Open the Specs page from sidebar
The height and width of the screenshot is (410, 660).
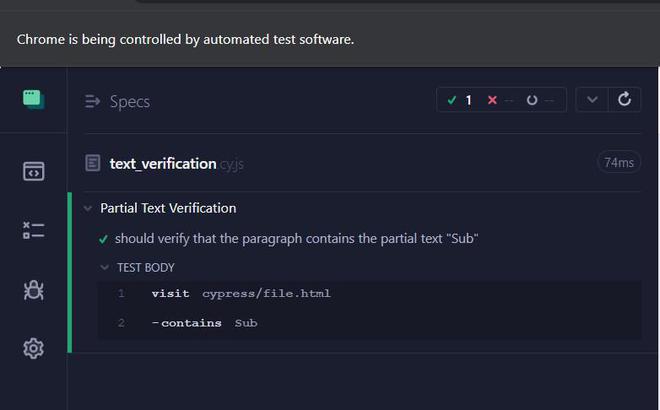coord(33,171)
